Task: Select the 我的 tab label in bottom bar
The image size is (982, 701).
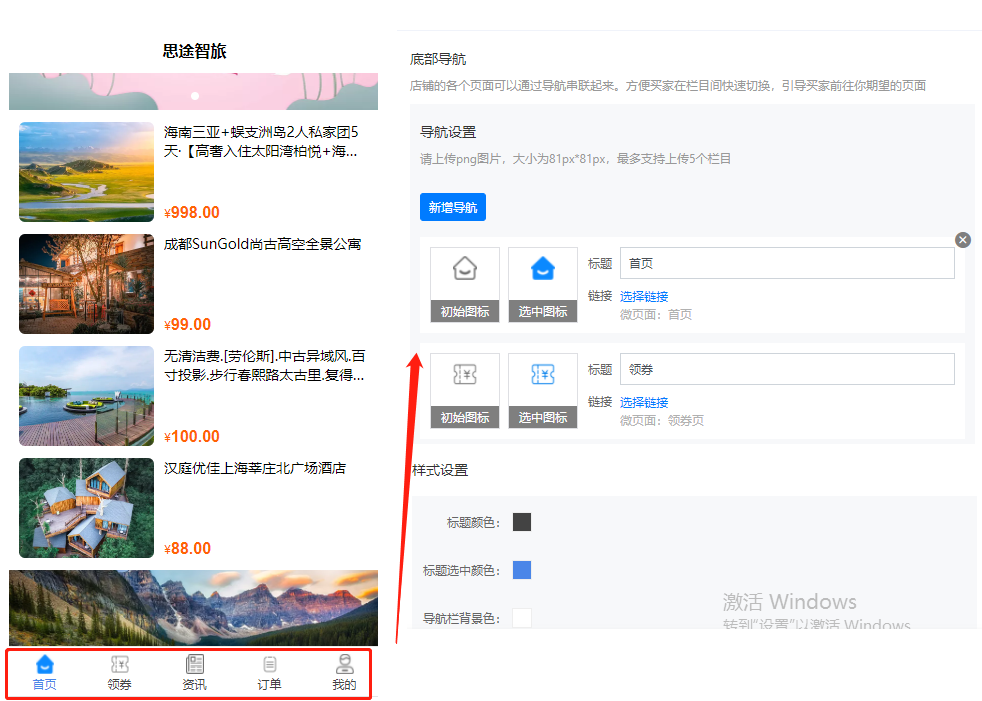Action: [344, 685]
